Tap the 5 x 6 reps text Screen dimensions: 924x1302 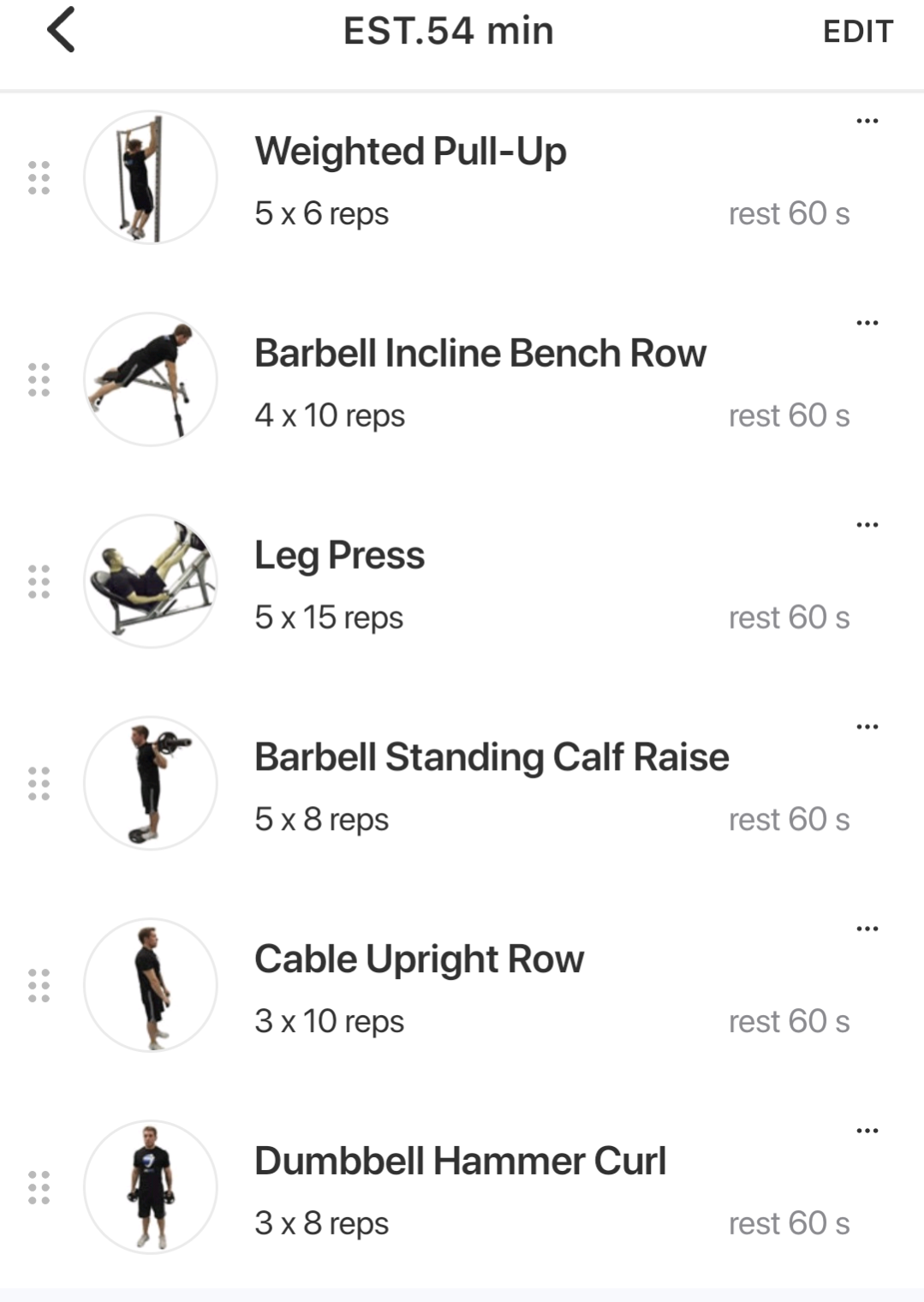[321, 213]
